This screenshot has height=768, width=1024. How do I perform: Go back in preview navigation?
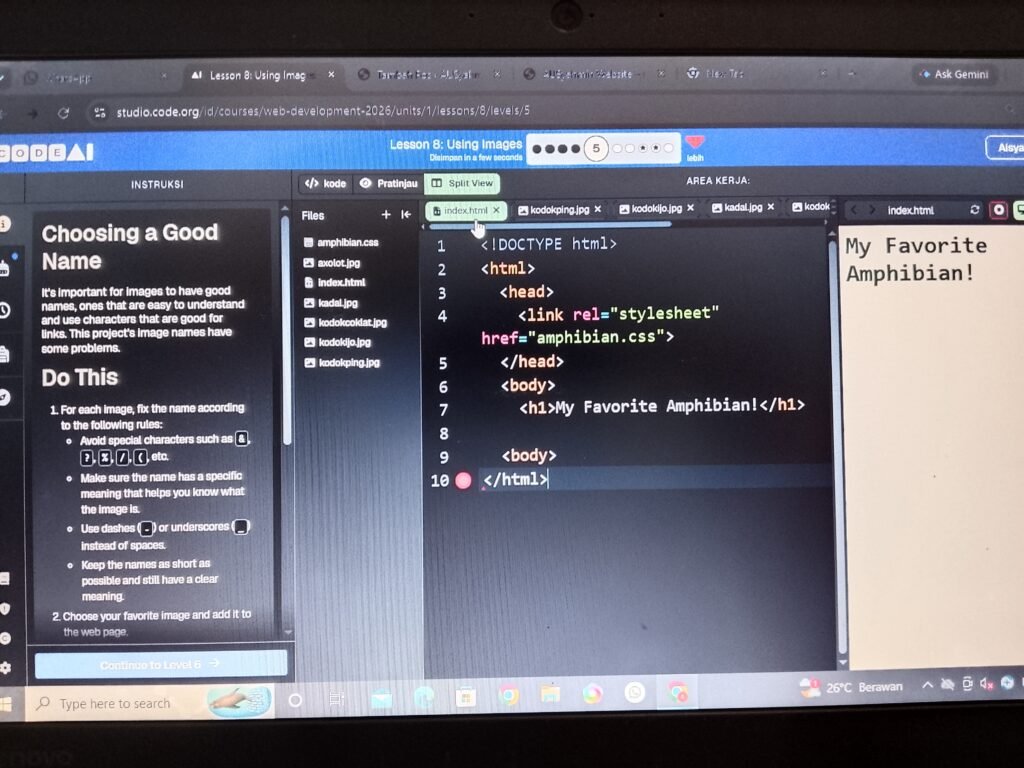pyautogui.click(x=854, y=210)
